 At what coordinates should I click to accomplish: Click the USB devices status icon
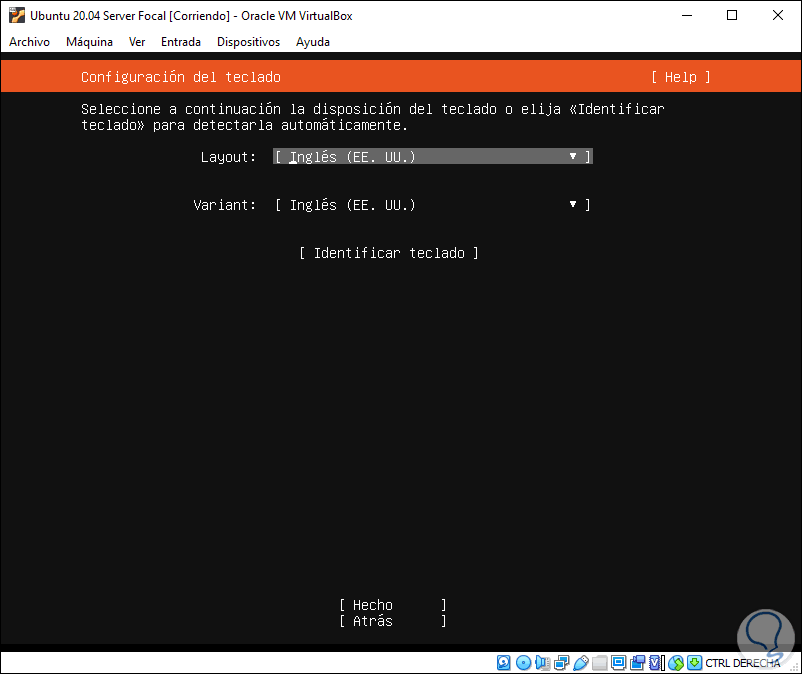tap(581, 663)
